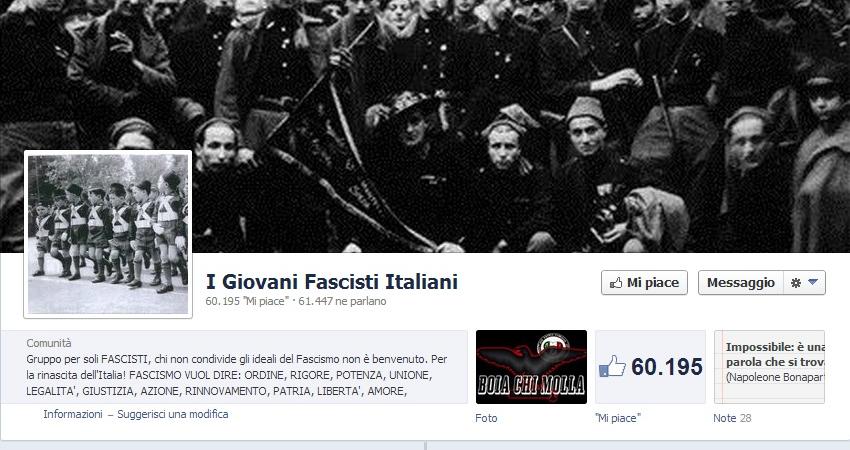Click the gear settings icon
The width and height of the screenshot is (850, 450).
795,282
